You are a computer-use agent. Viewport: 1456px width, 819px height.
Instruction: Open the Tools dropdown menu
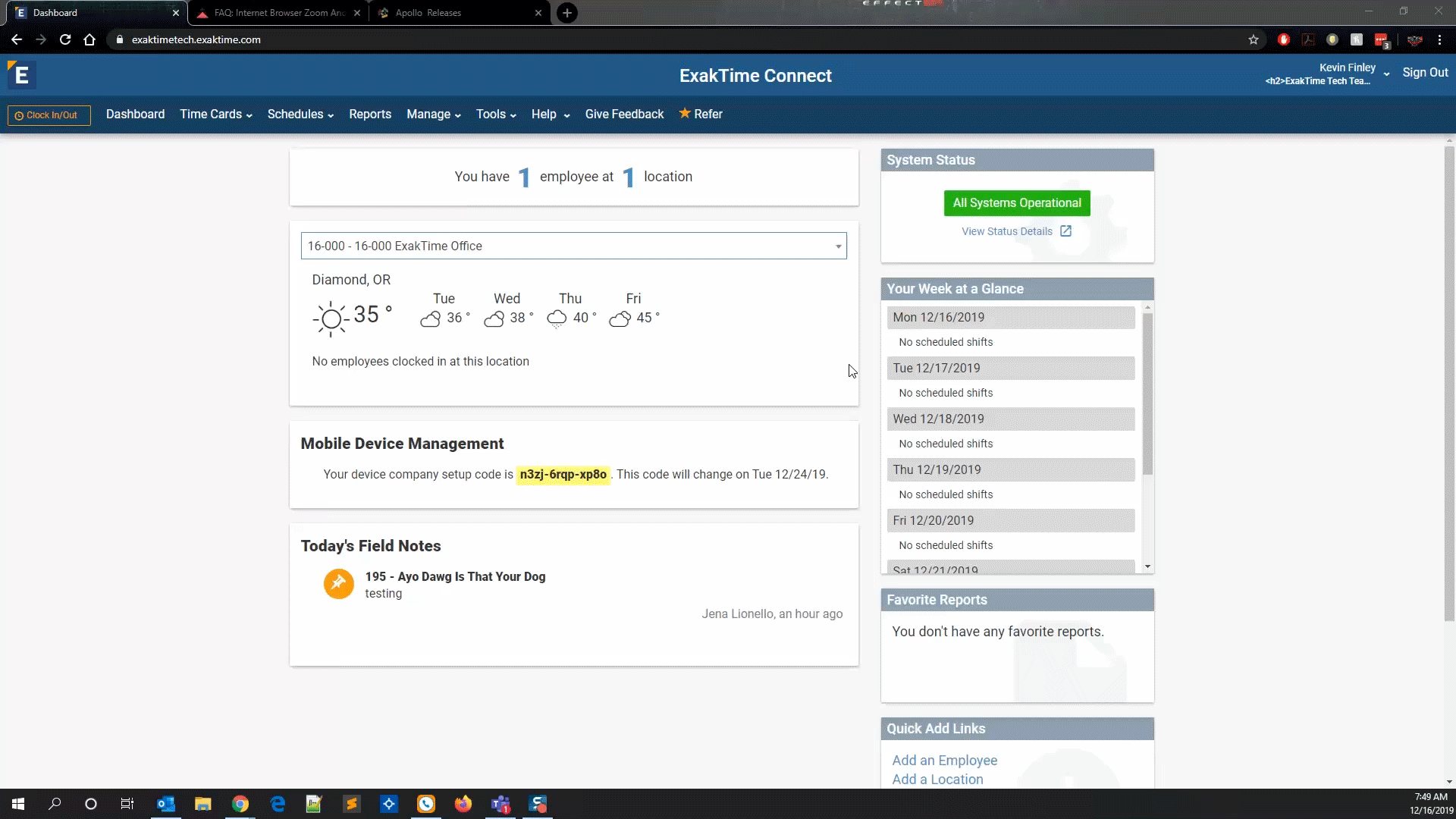[496, 114]
